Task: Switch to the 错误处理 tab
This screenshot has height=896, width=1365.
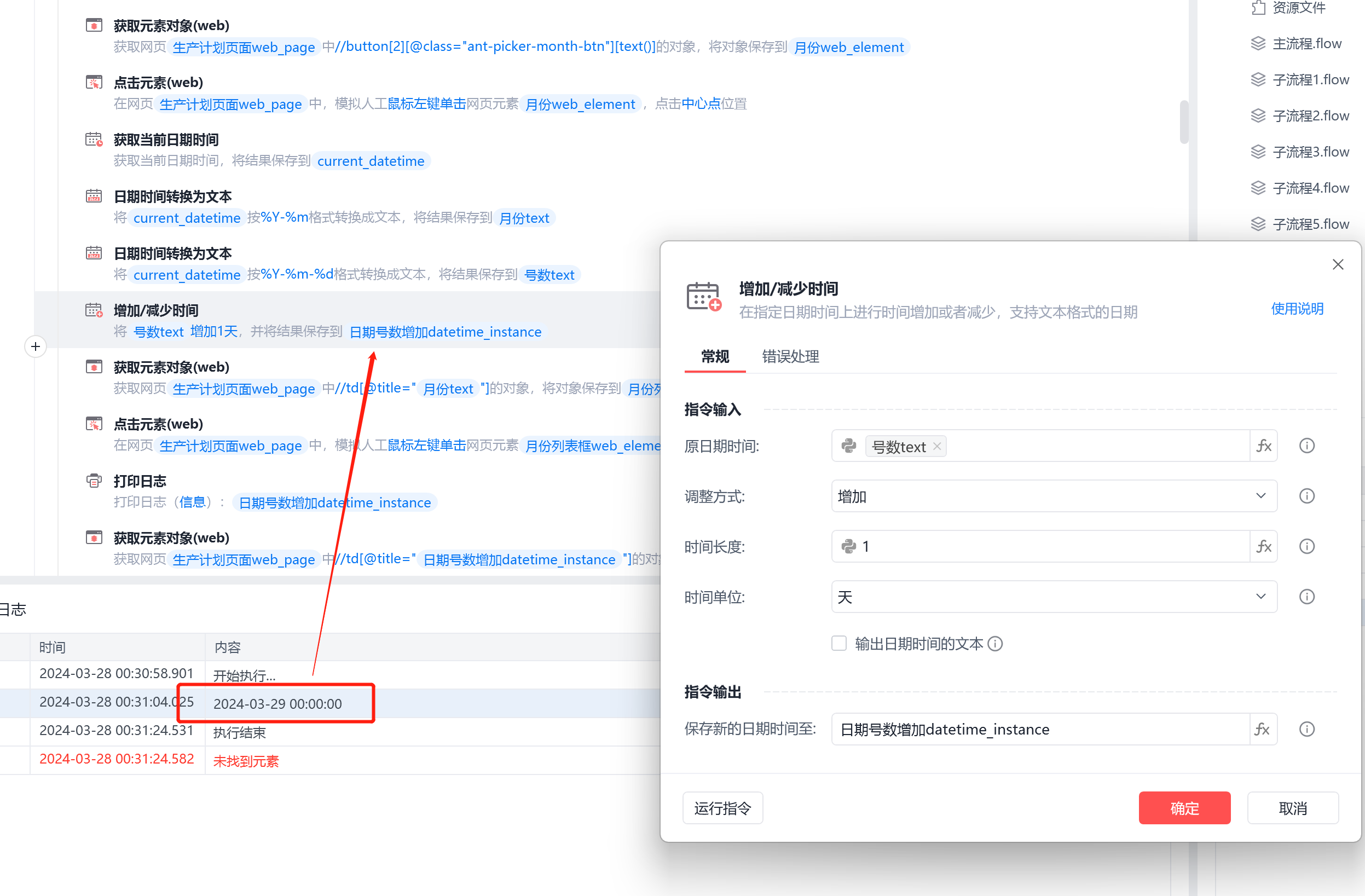Action: coord(790,356)
